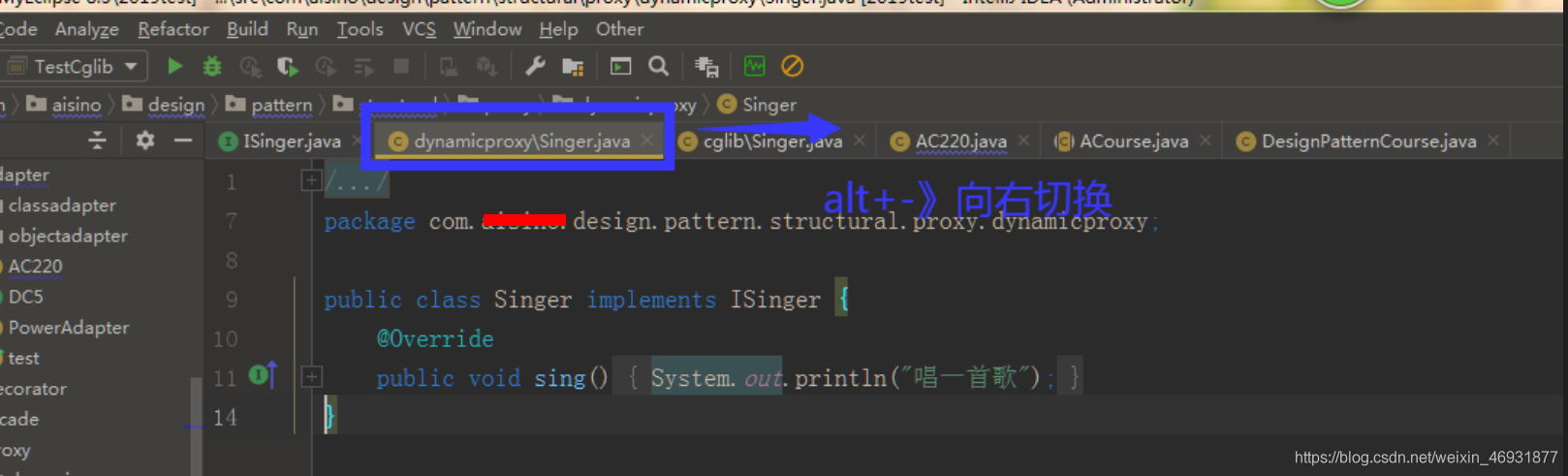Click ISinger in the class declaration
This screenshot has width=1568, height=476.
775,300
